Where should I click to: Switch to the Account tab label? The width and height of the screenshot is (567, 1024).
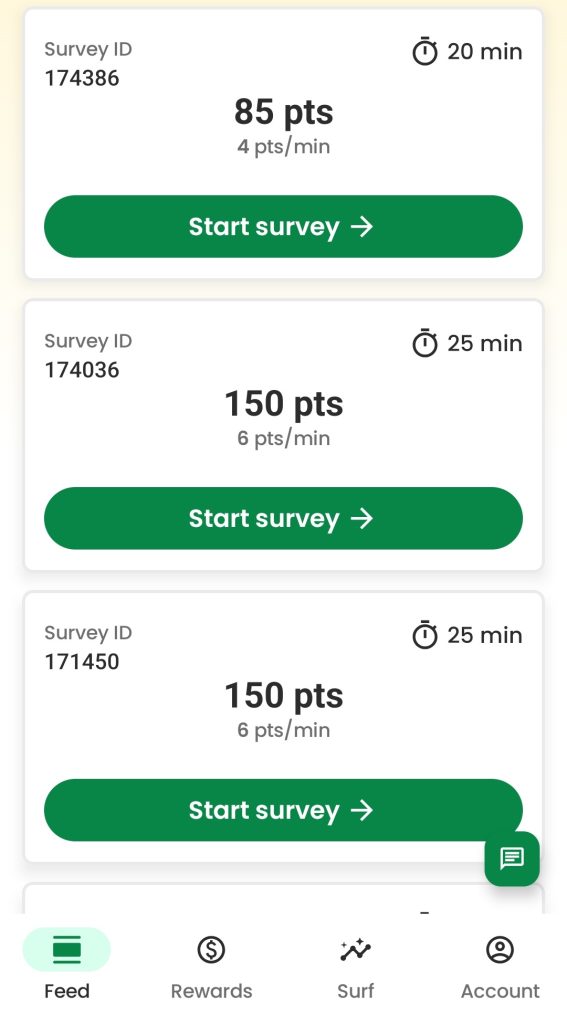click(500, 991)
